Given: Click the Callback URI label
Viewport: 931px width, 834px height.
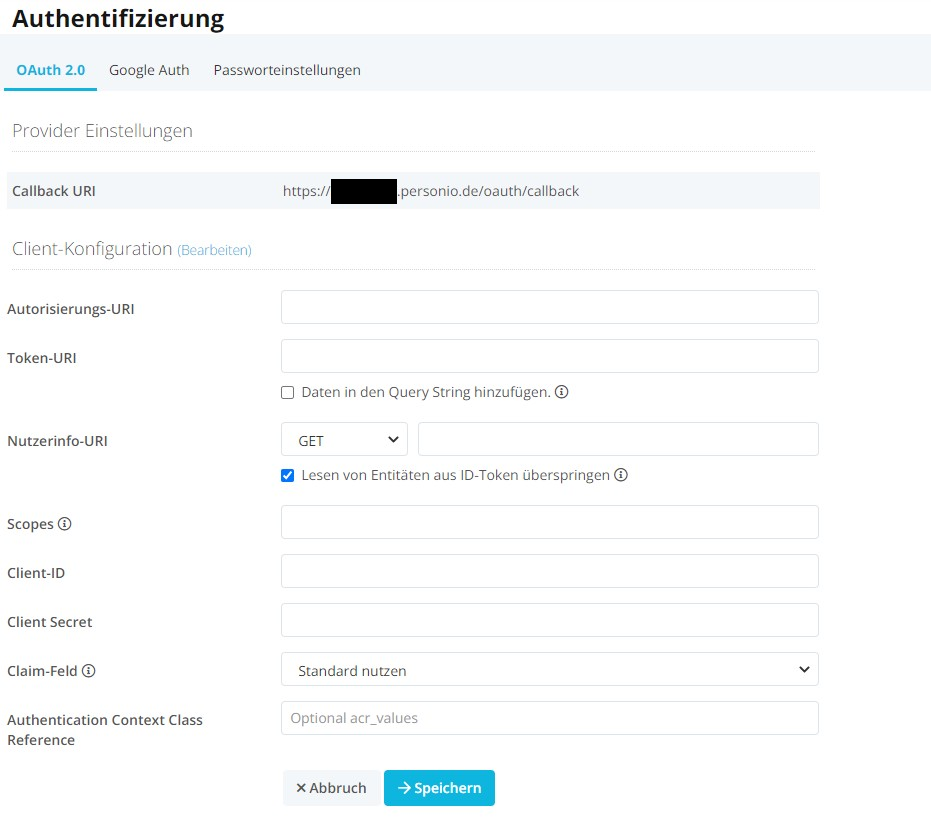Looking at the screenshot, I should tap(54, 191).
